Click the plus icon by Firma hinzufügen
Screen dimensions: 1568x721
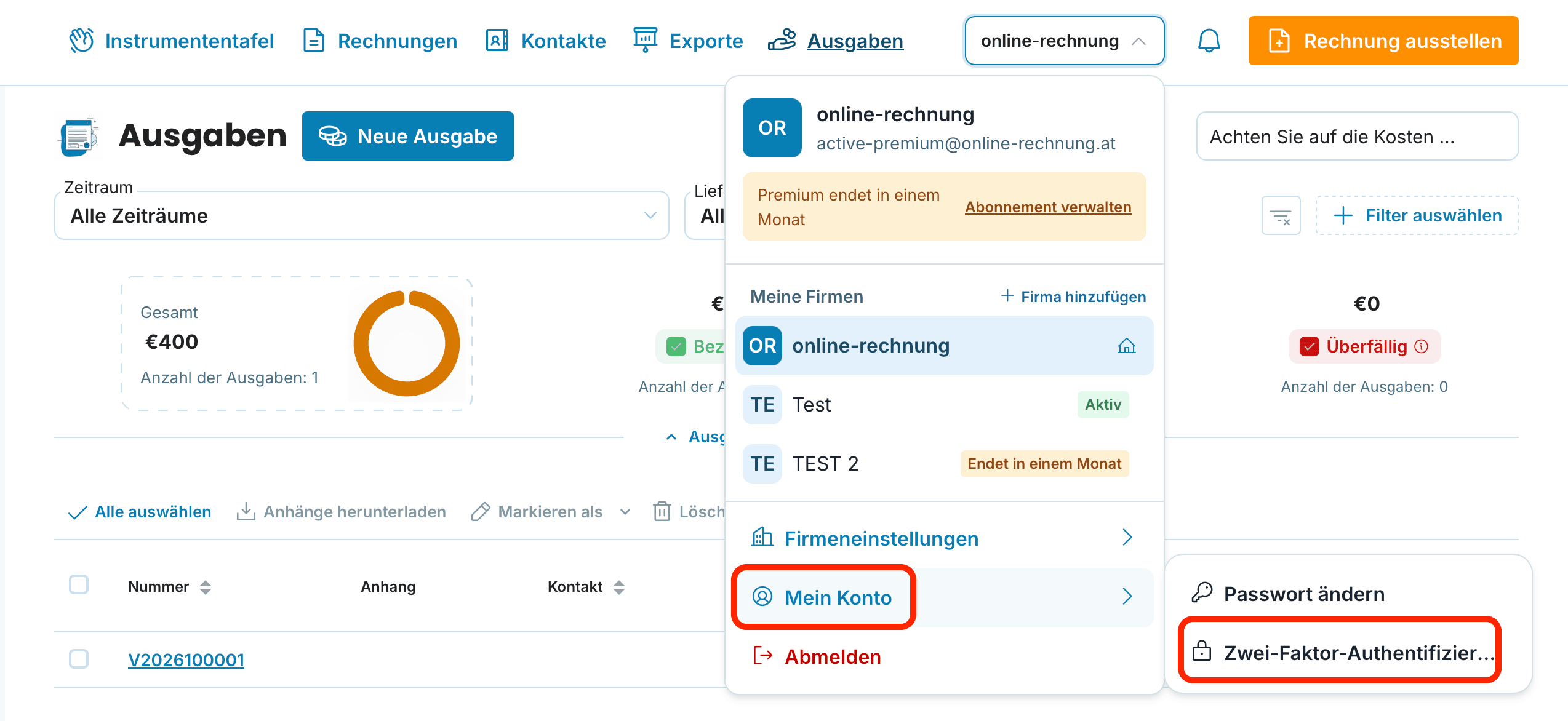point(1007,296)
